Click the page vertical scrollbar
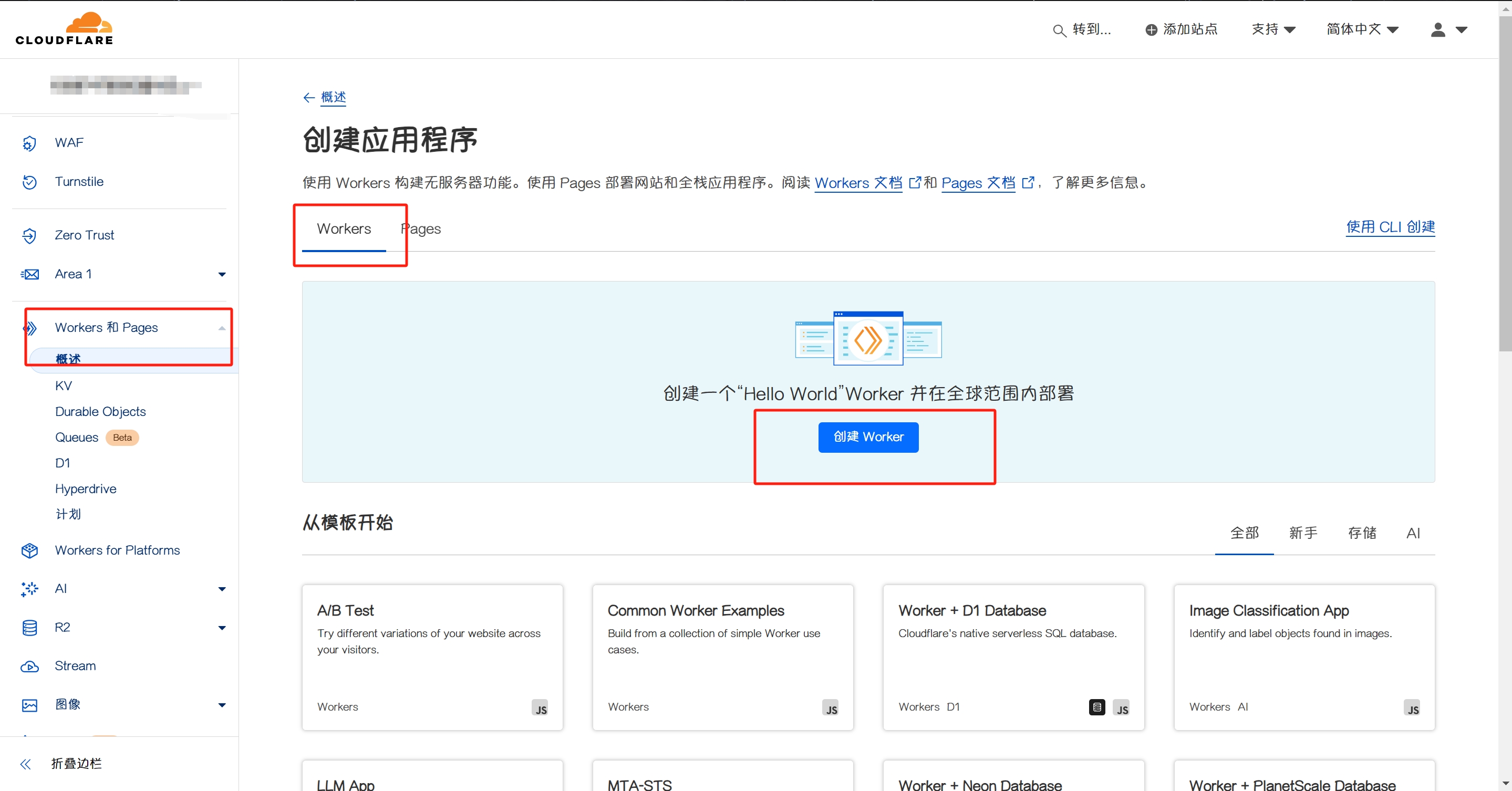Screen dimensions: 1512x791 click(x=1505, y=183)
